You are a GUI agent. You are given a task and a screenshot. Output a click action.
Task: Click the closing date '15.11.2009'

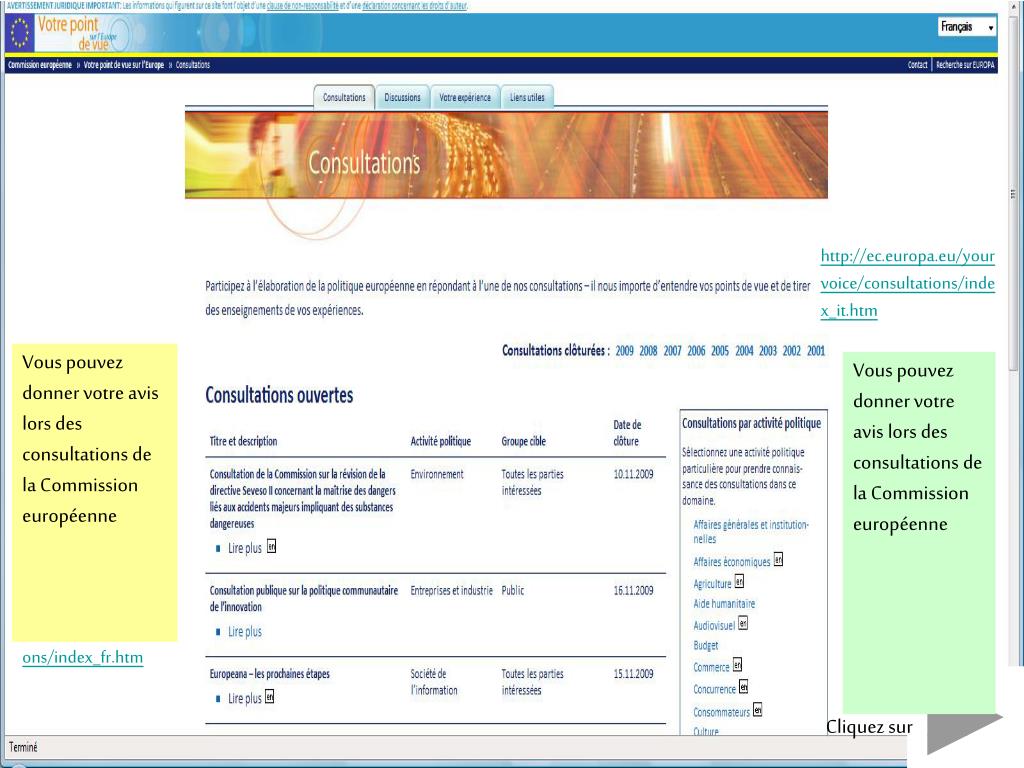pos(633,673)
